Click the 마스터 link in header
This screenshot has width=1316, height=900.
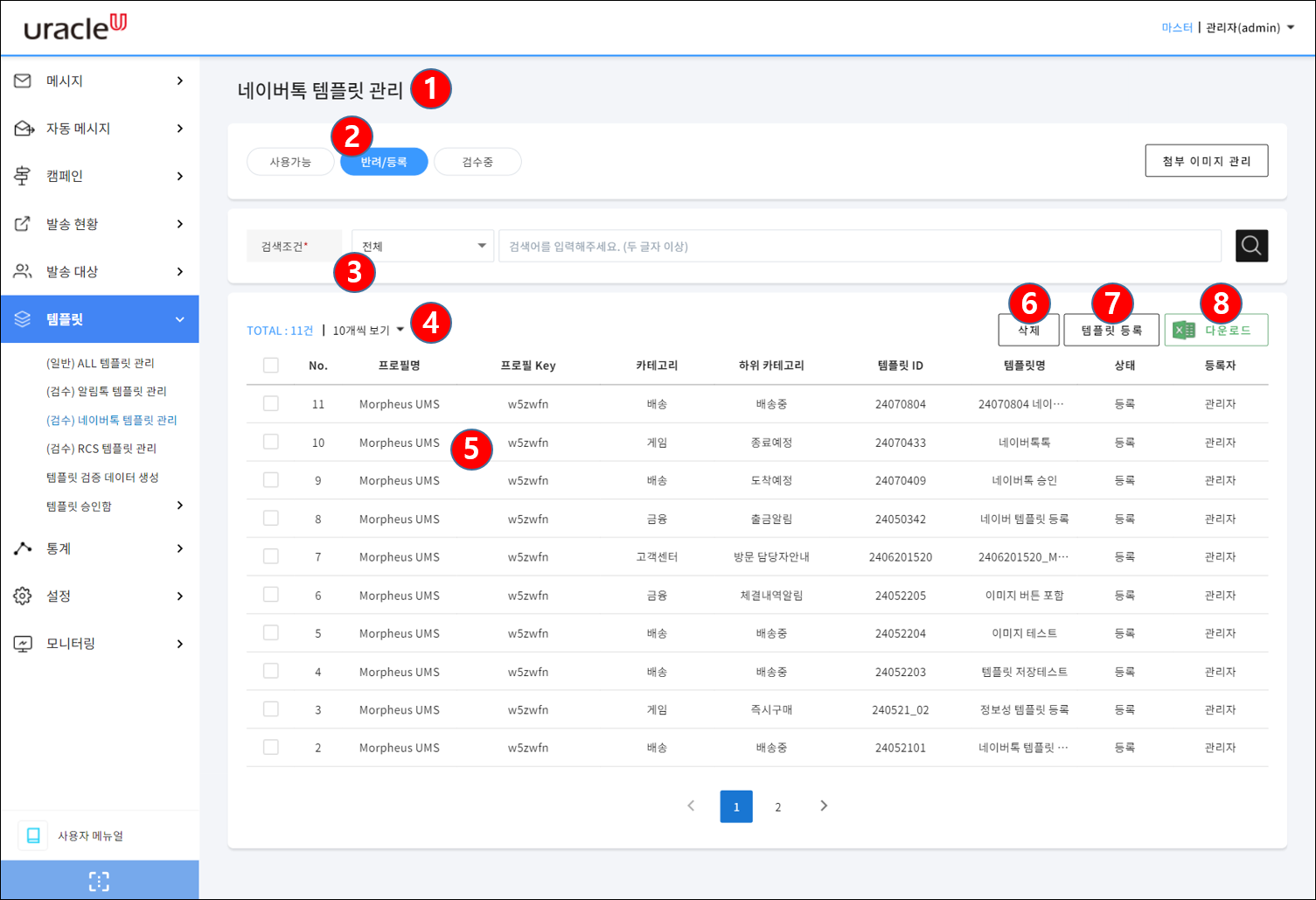(1177, 27)
